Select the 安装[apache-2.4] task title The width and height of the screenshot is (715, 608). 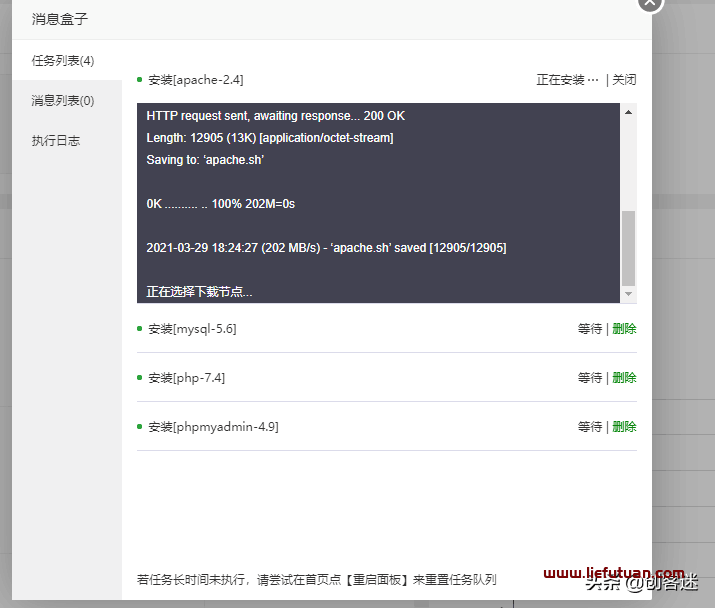pyautogui.click(x=196, y=80)
